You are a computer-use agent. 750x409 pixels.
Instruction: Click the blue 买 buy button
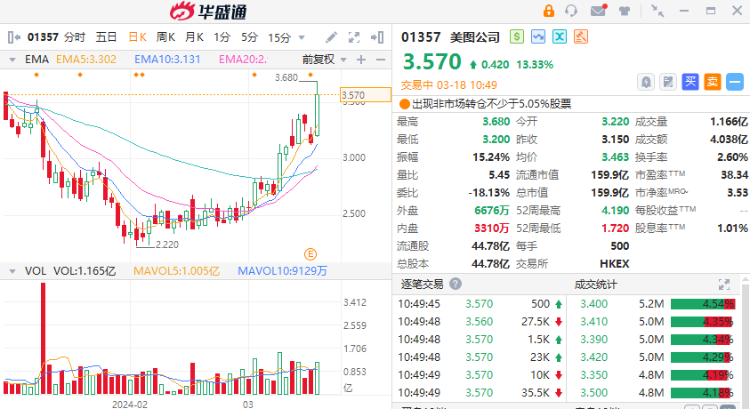click(690, 82)
